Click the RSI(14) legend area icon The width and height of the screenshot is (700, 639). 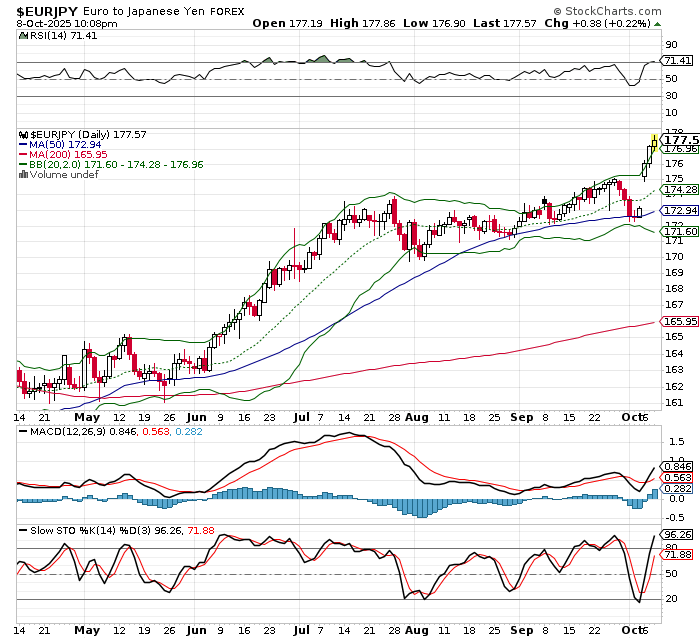point(24,35)
